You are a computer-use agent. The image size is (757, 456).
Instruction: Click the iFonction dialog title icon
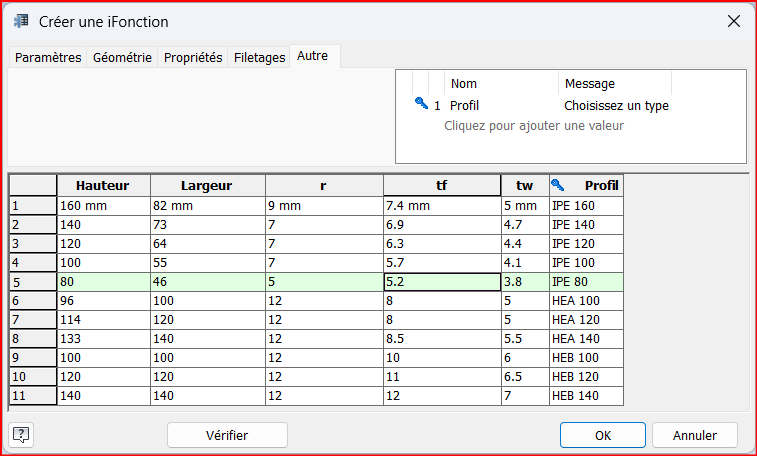[x=21, y=21]
